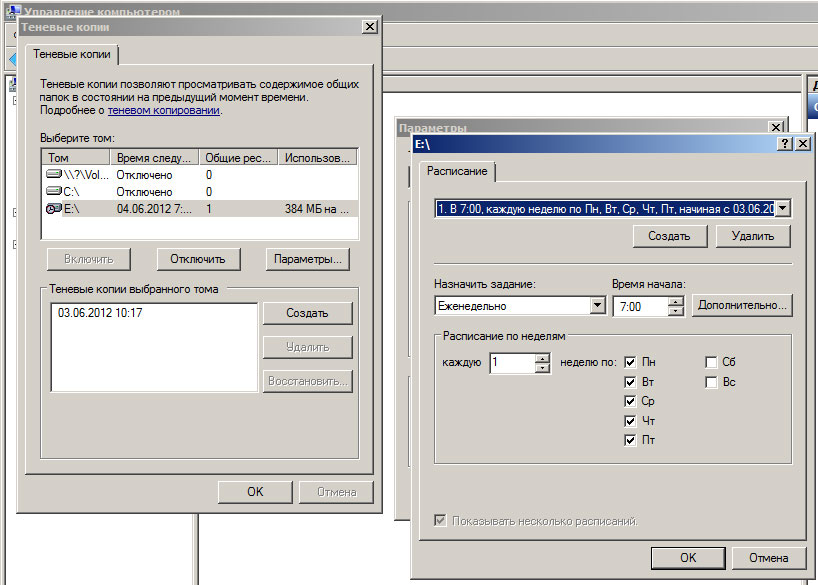
Task: Select the C:\ volume drive icon
Action: pos(54,192)
